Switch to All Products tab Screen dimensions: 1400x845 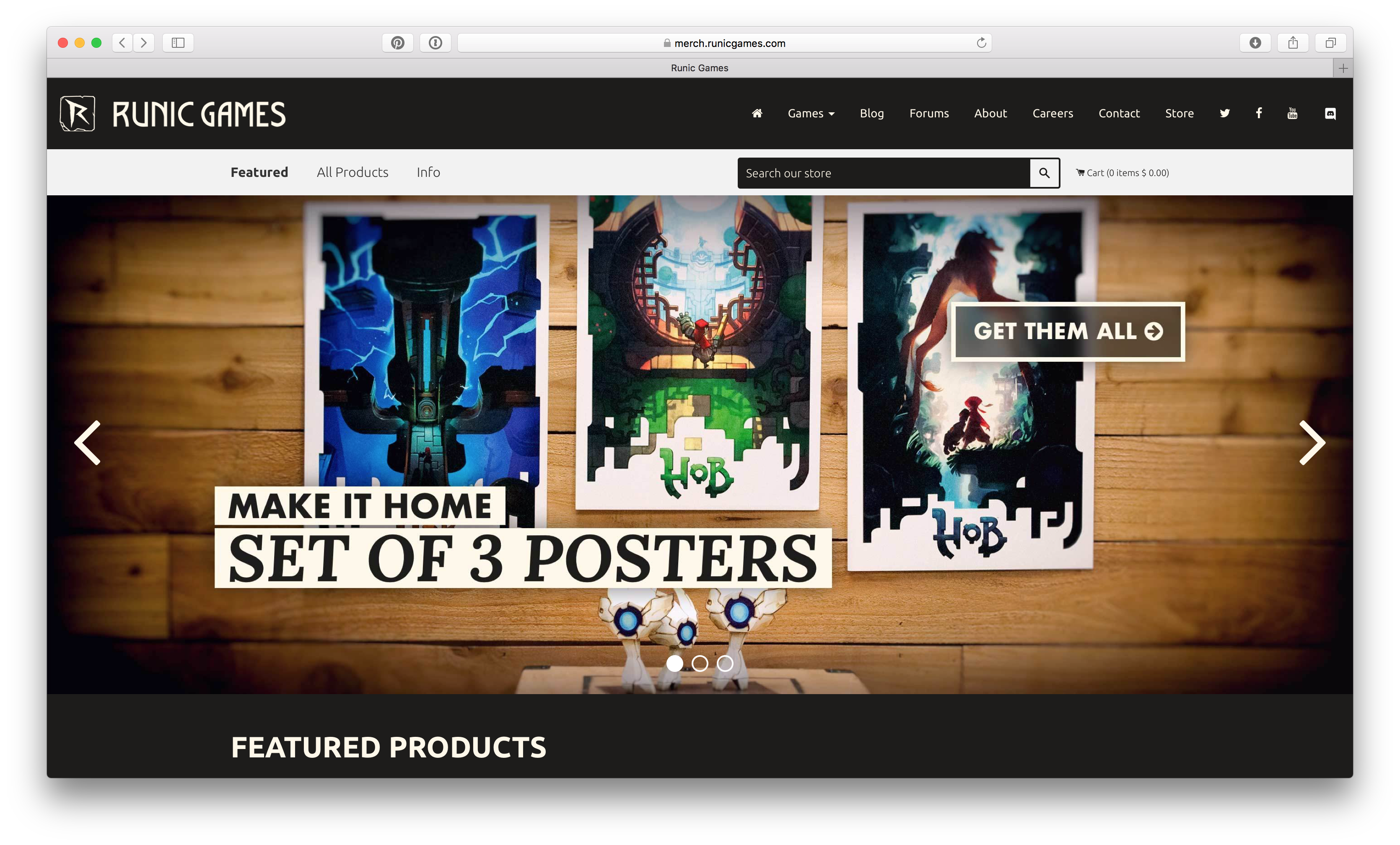coord(352,172)
